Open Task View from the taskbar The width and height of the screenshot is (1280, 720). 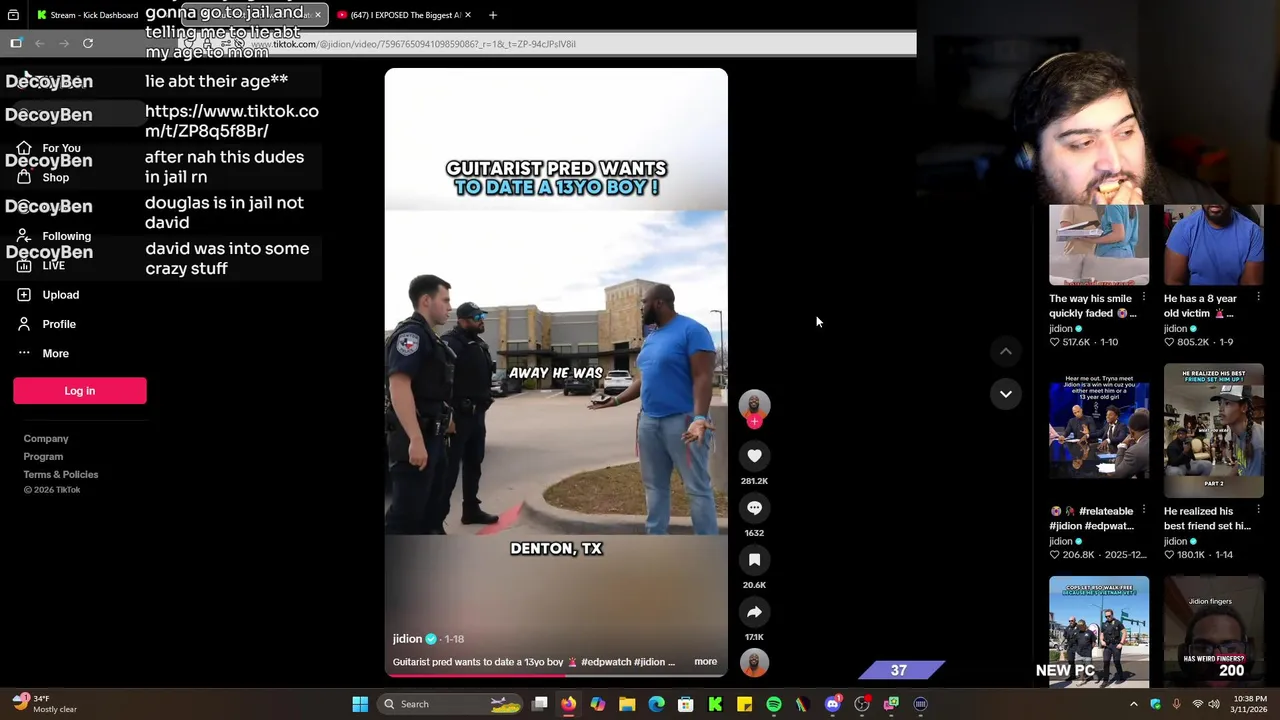[539, 704]
